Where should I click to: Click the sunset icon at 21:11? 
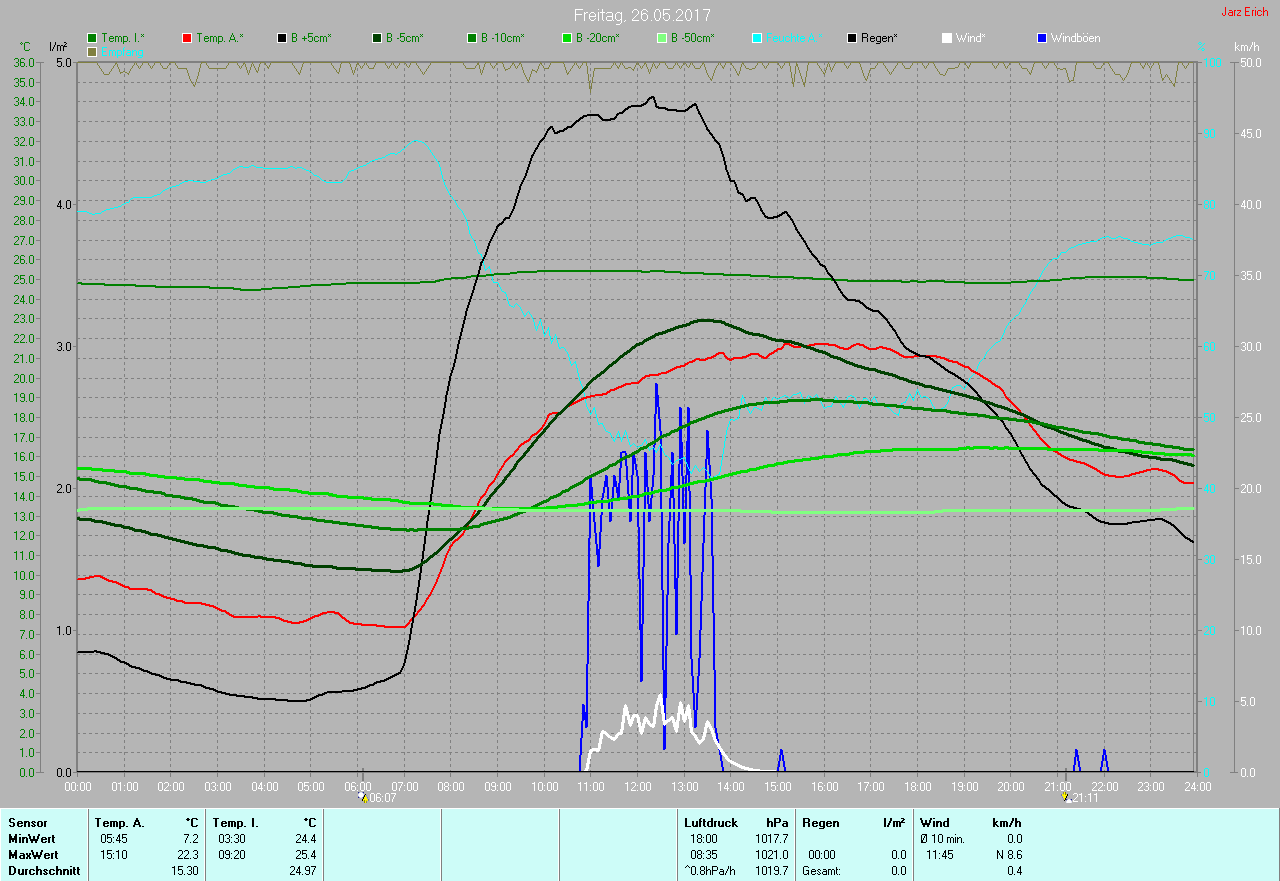(x=1068, y=798)
